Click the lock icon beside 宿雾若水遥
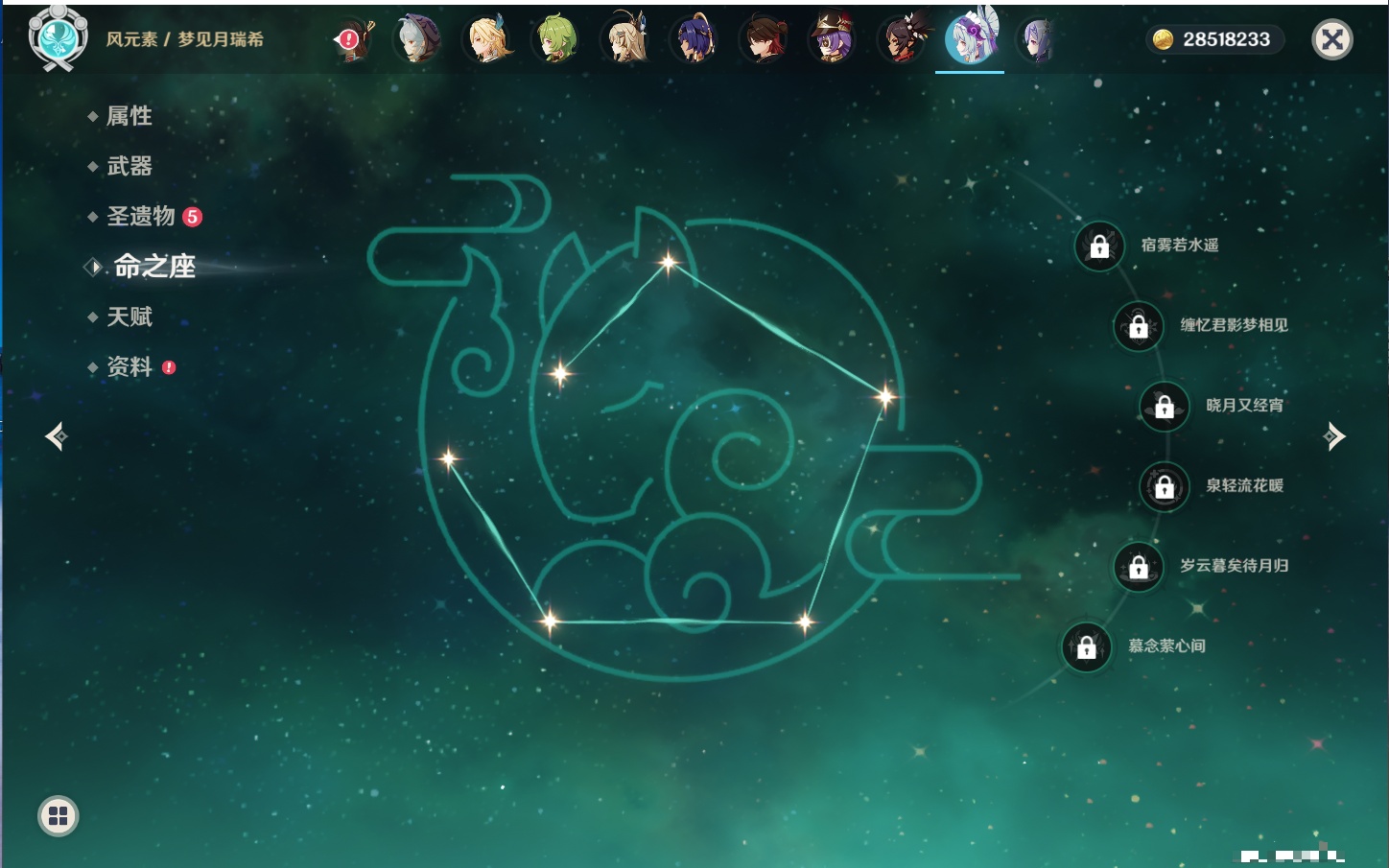Screen dimensions: 1389x868 (x=1099, y=246)
